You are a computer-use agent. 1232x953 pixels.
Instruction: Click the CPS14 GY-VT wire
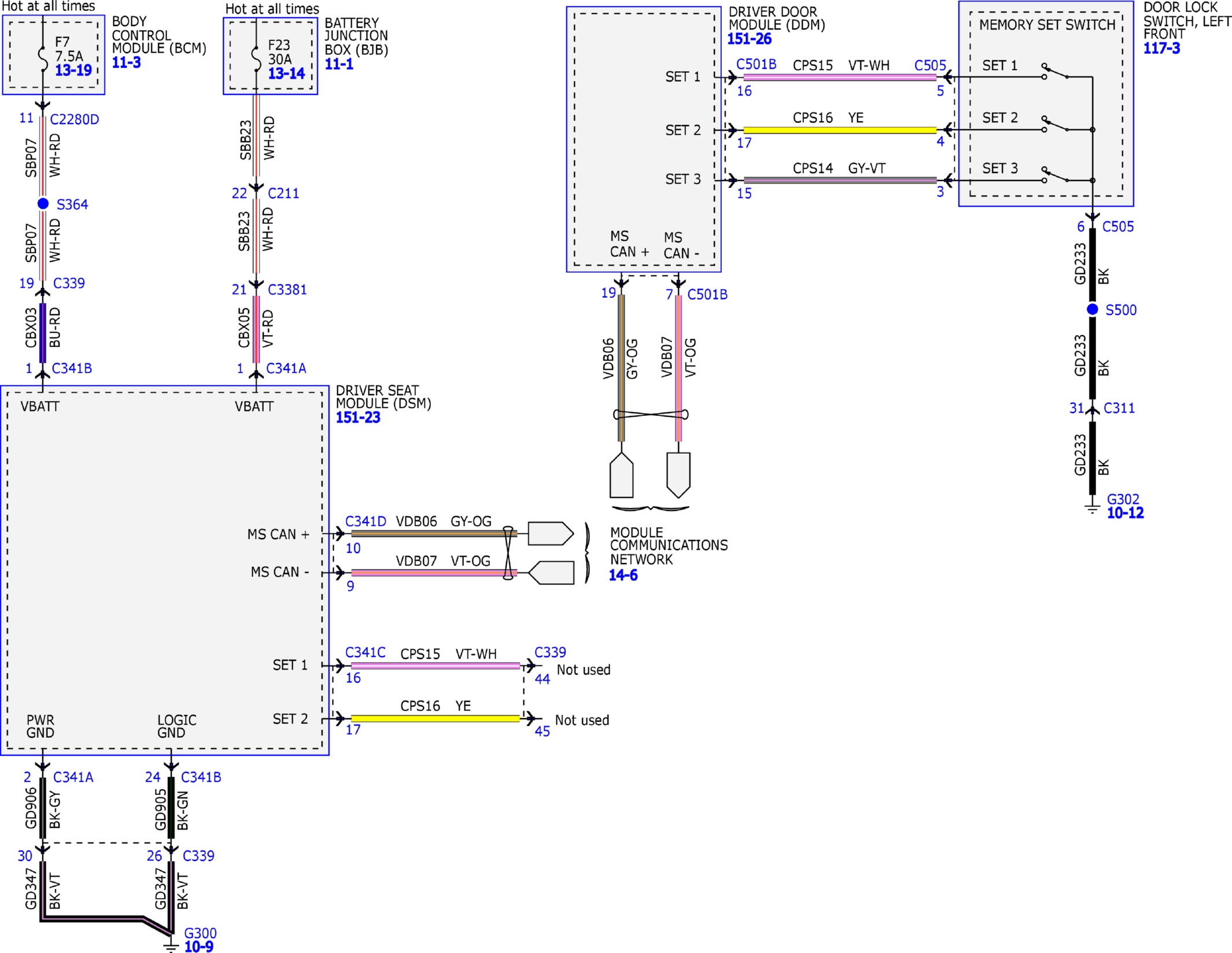[839, 181]
